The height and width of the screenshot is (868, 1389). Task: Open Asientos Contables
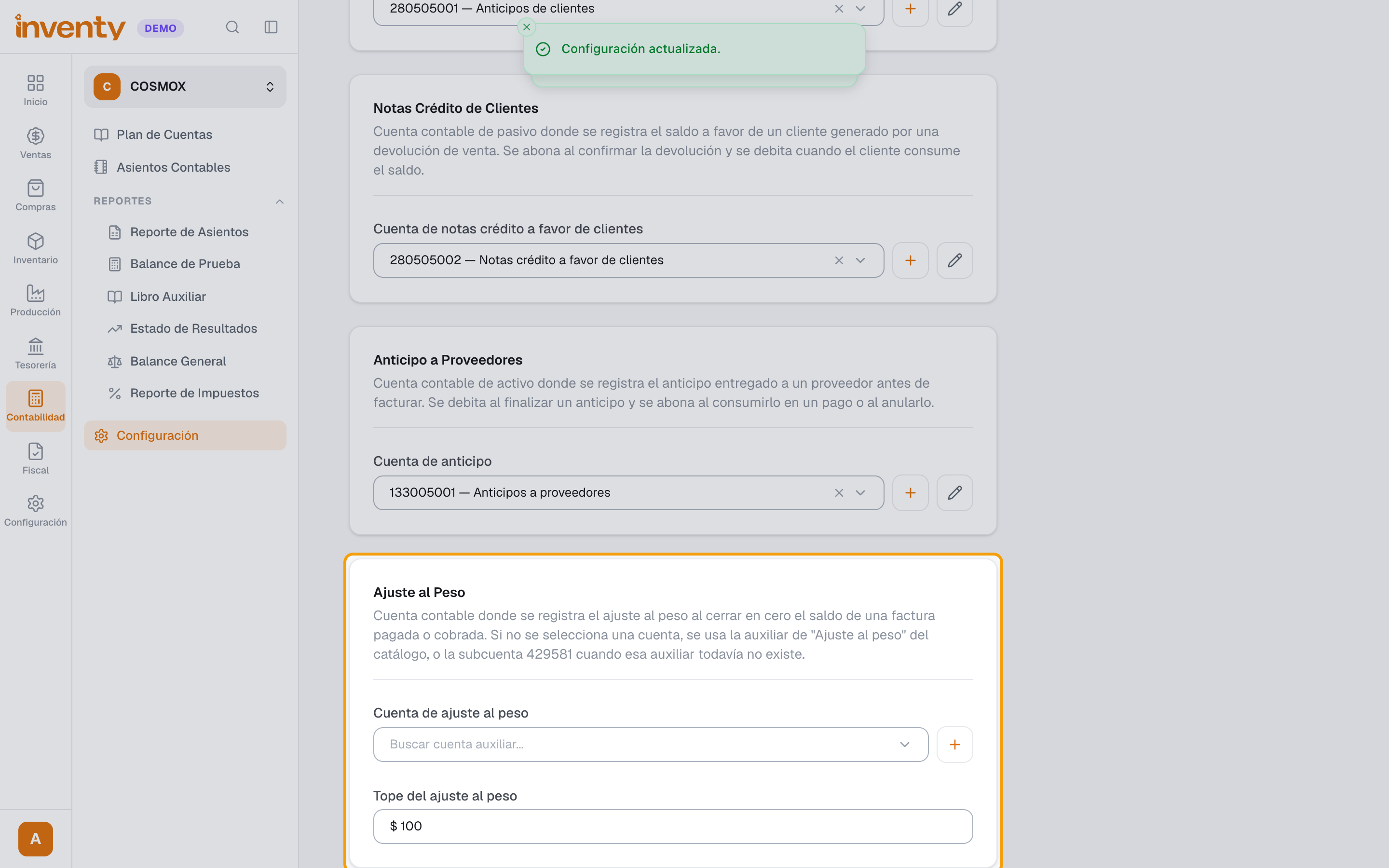pyautogui.click(x=185, y=167)
